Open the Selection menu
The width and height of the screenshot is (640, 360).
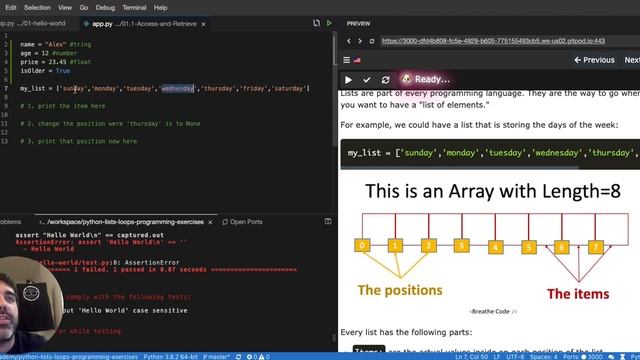pos(37,7)
